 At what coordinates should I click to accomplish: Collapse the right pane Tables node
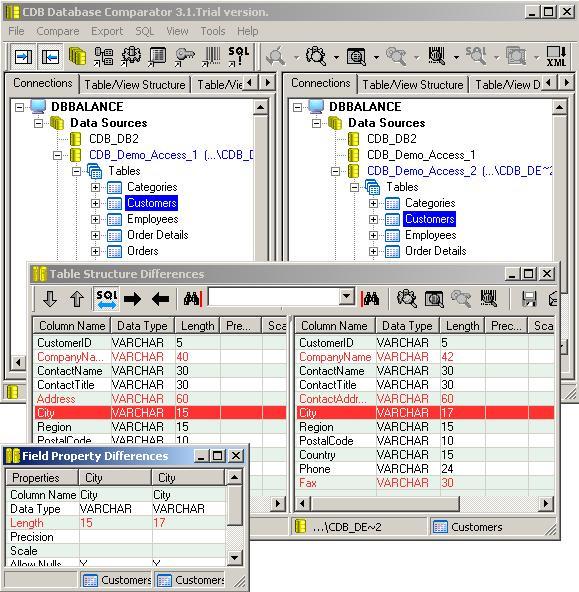point(354,187)
